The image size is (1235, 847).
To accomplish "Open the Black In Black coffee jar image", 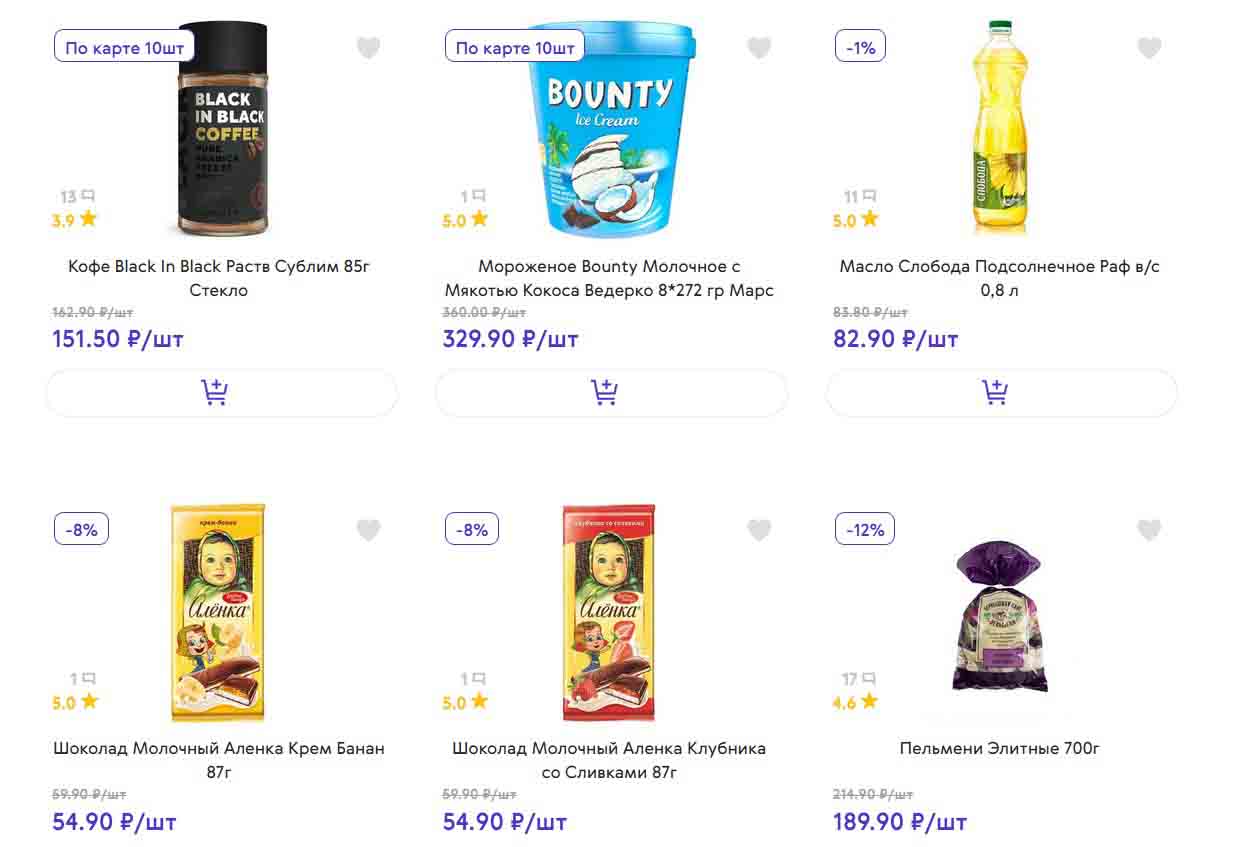I will coord(222,130).
